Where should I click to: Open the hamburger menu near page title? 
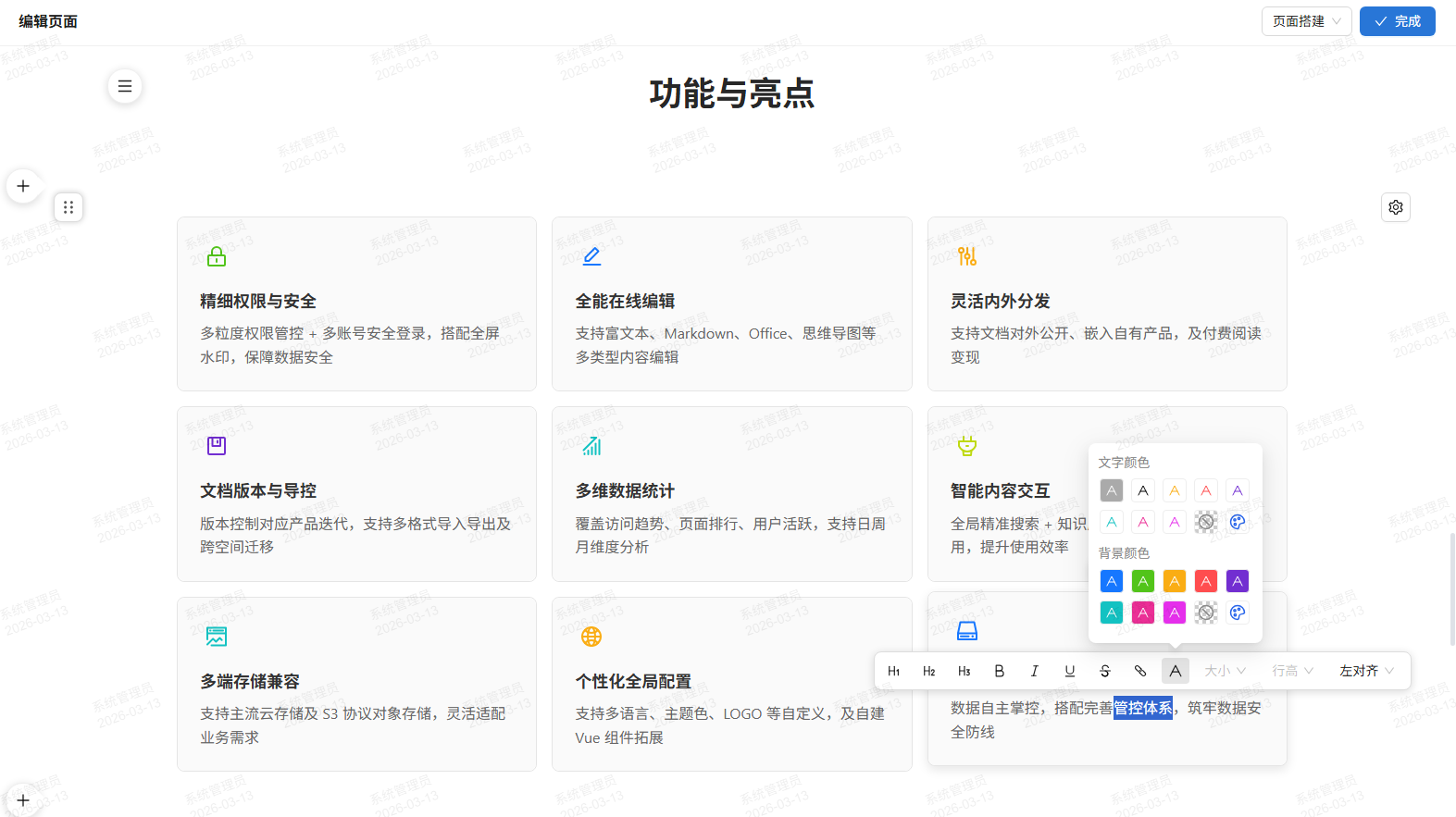click(125, 86)
